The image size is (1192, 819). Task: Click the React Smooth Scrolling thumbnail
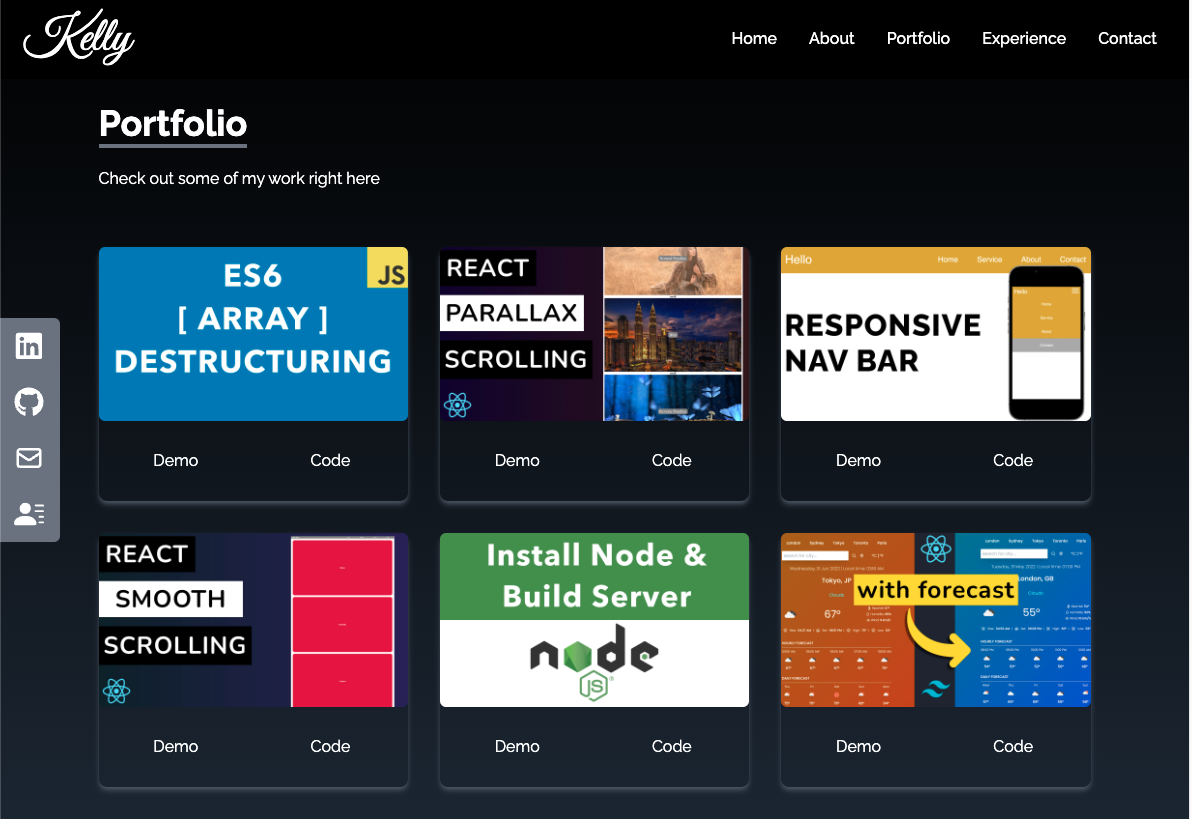[253, 620]
